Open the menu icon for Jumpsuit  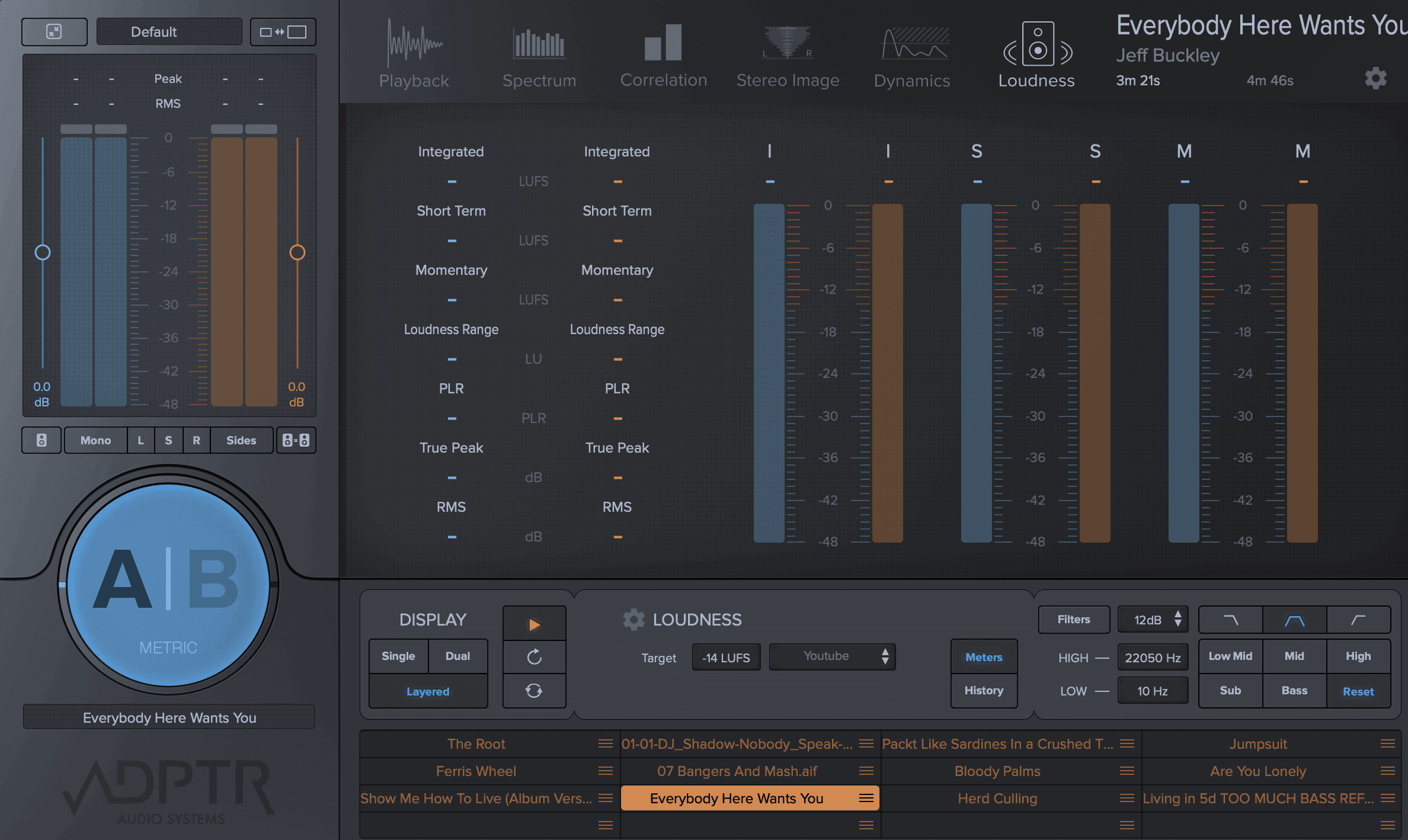[1387, 743]
